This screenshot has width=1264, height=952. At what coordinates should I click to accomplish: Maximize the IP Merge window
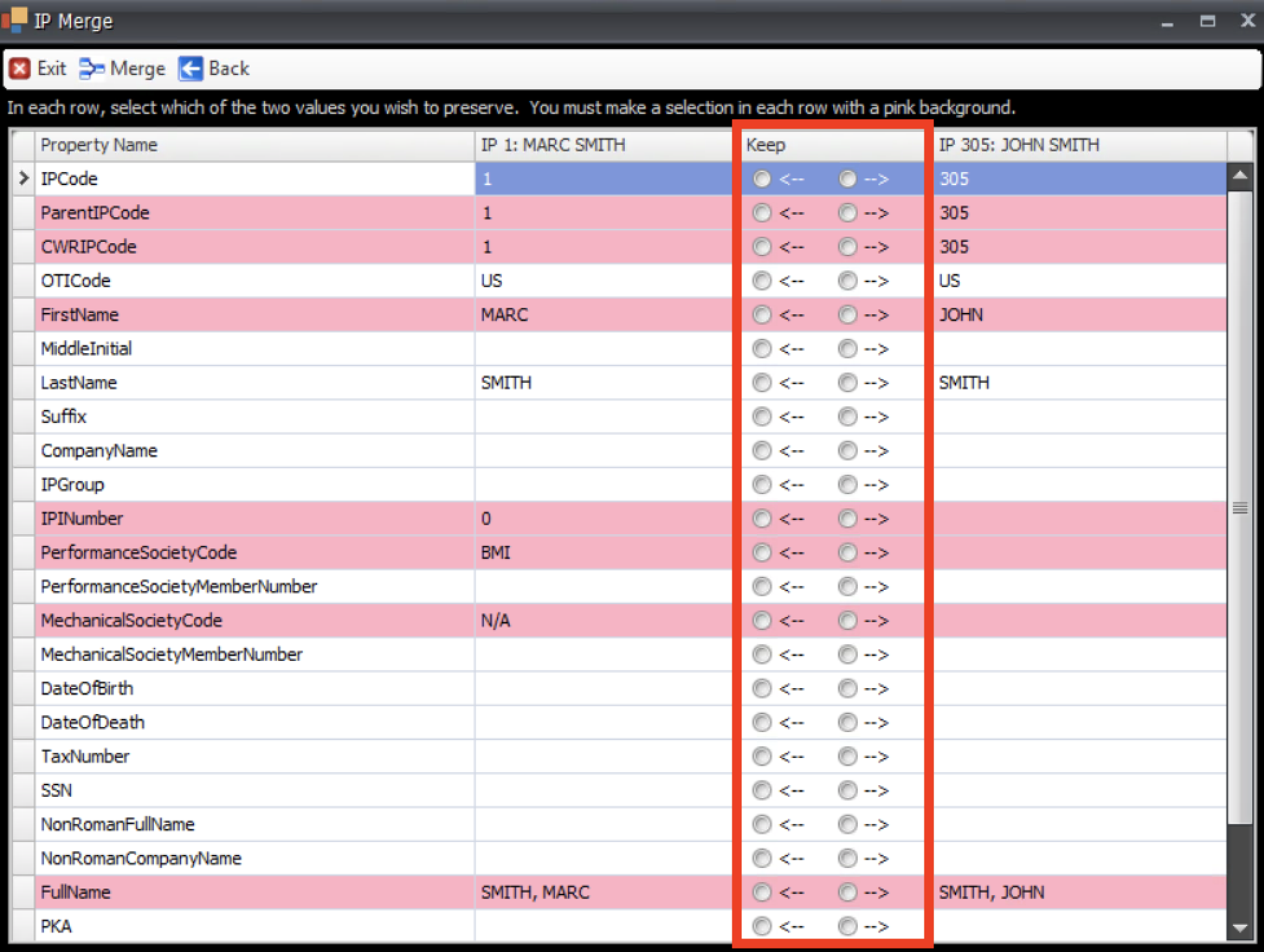point(1207,21)
